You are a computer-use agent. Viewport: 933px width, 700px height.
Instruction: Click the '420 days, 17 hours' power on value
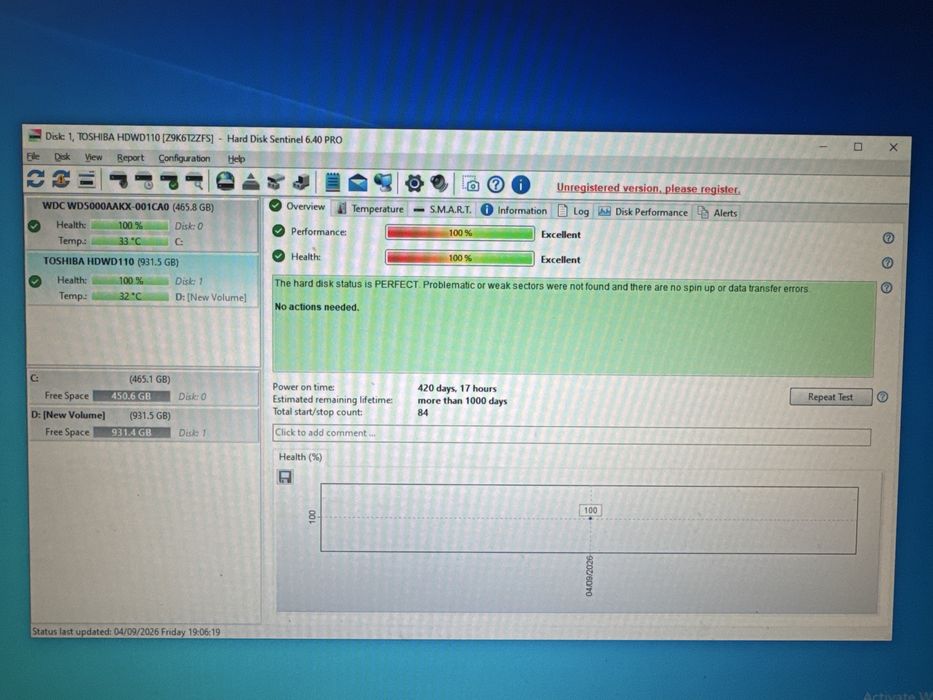457,388
